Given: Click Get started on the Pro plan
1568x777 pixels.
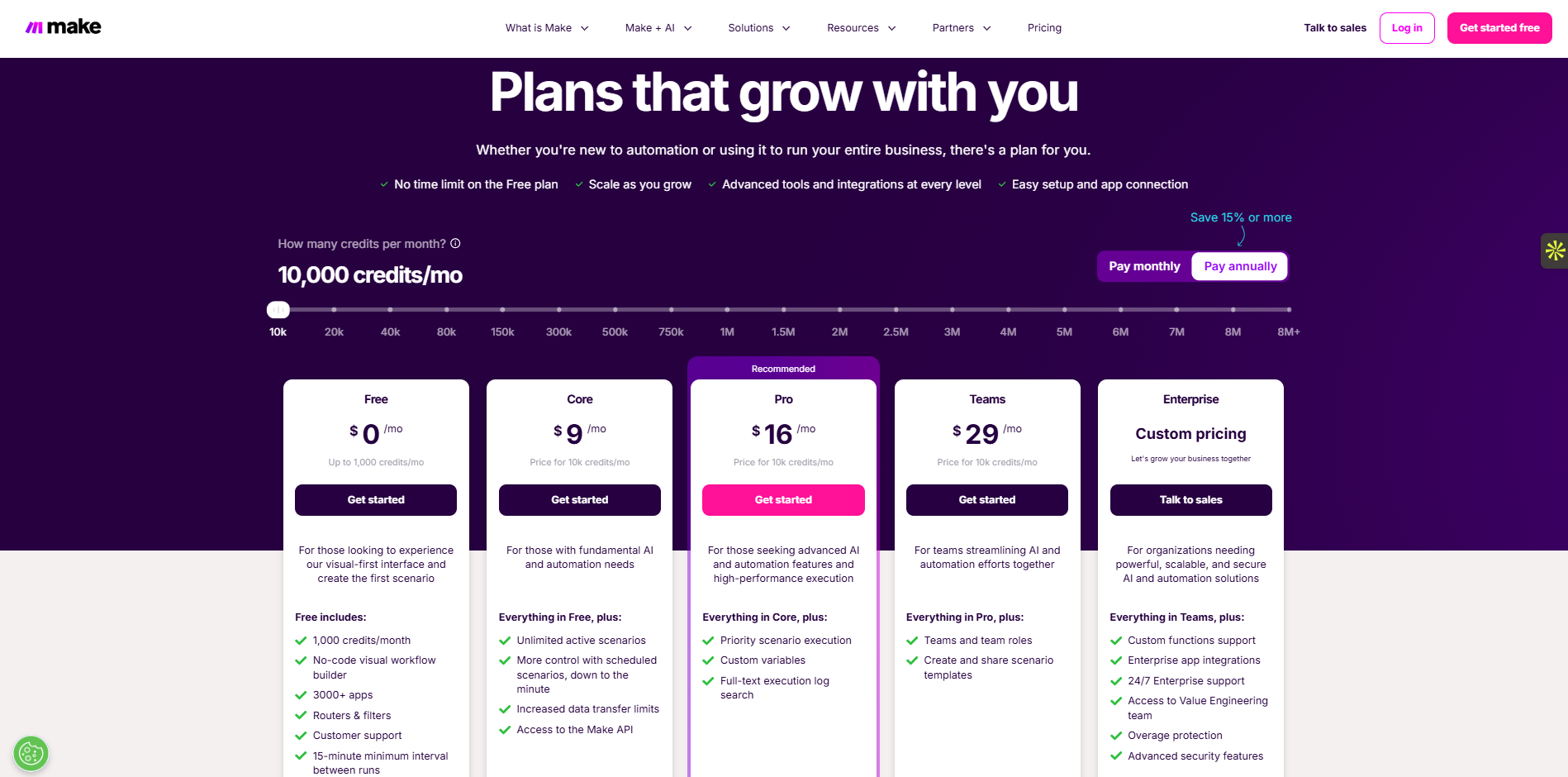Looking at the screenshot, I should point(782,499).
